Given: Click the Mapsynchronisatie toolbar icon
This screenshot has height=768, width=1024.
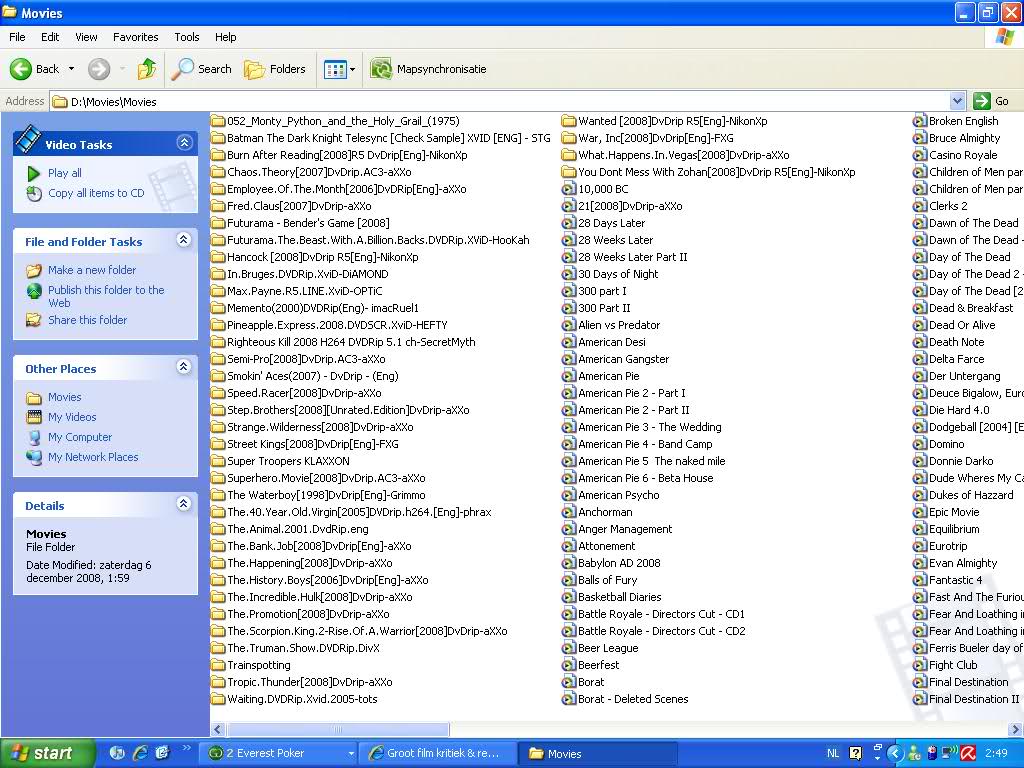Looking at the screenshot, I should tap(381, 69).
